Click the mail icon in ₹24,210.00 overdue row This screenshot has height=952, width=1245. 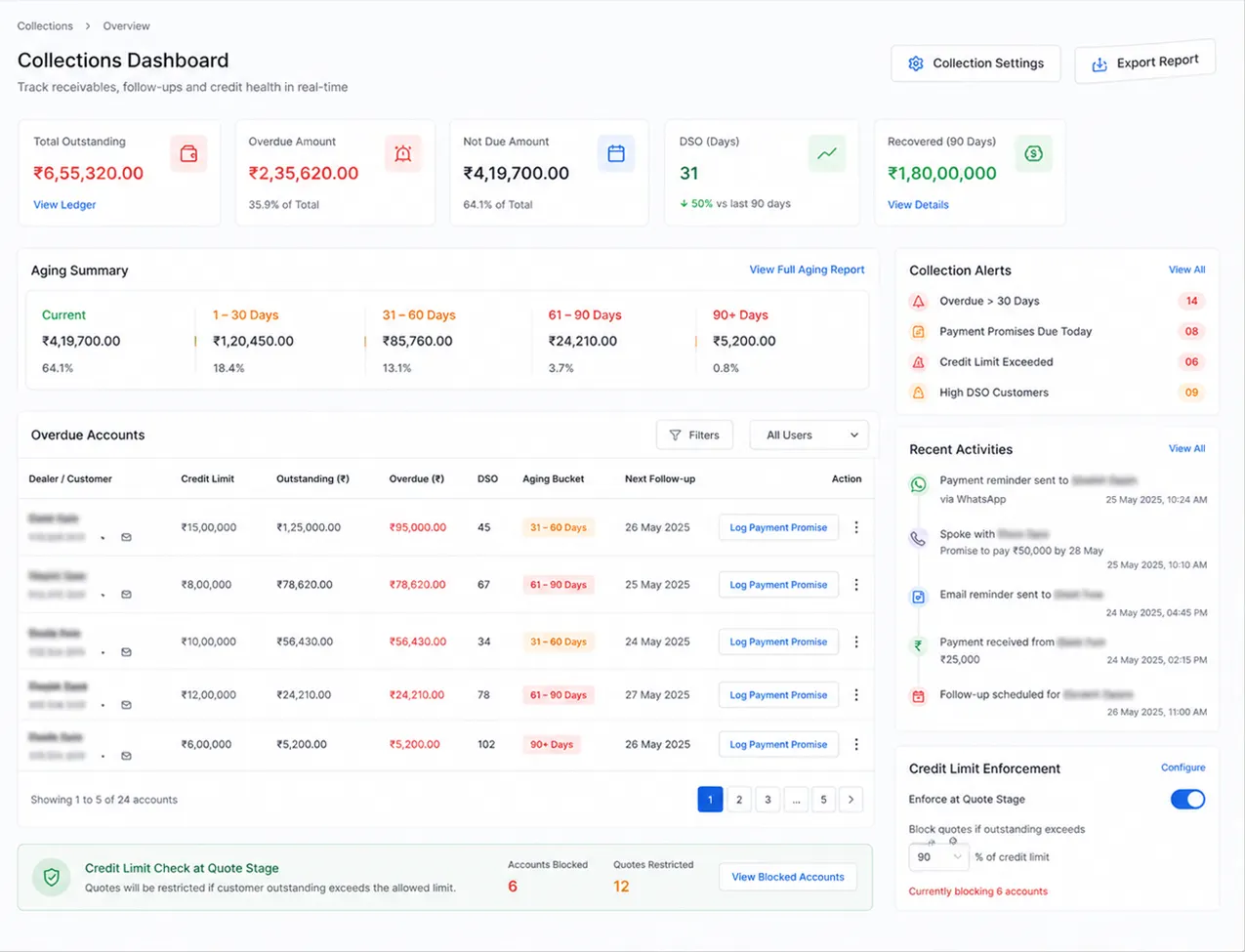[x=126, y=704]
